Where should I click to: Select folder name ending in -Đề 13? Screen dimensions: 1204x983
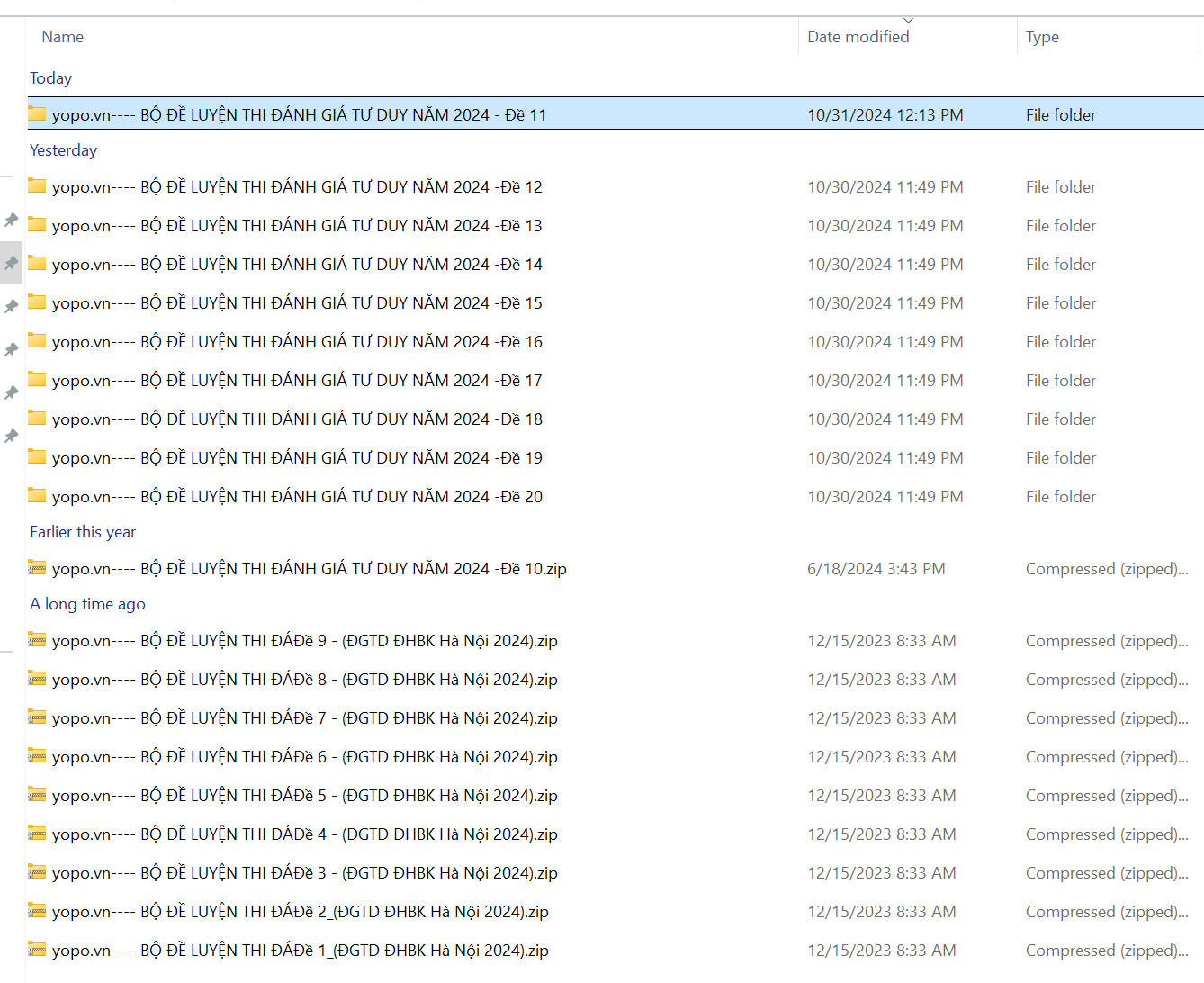(x=297, y=225)
